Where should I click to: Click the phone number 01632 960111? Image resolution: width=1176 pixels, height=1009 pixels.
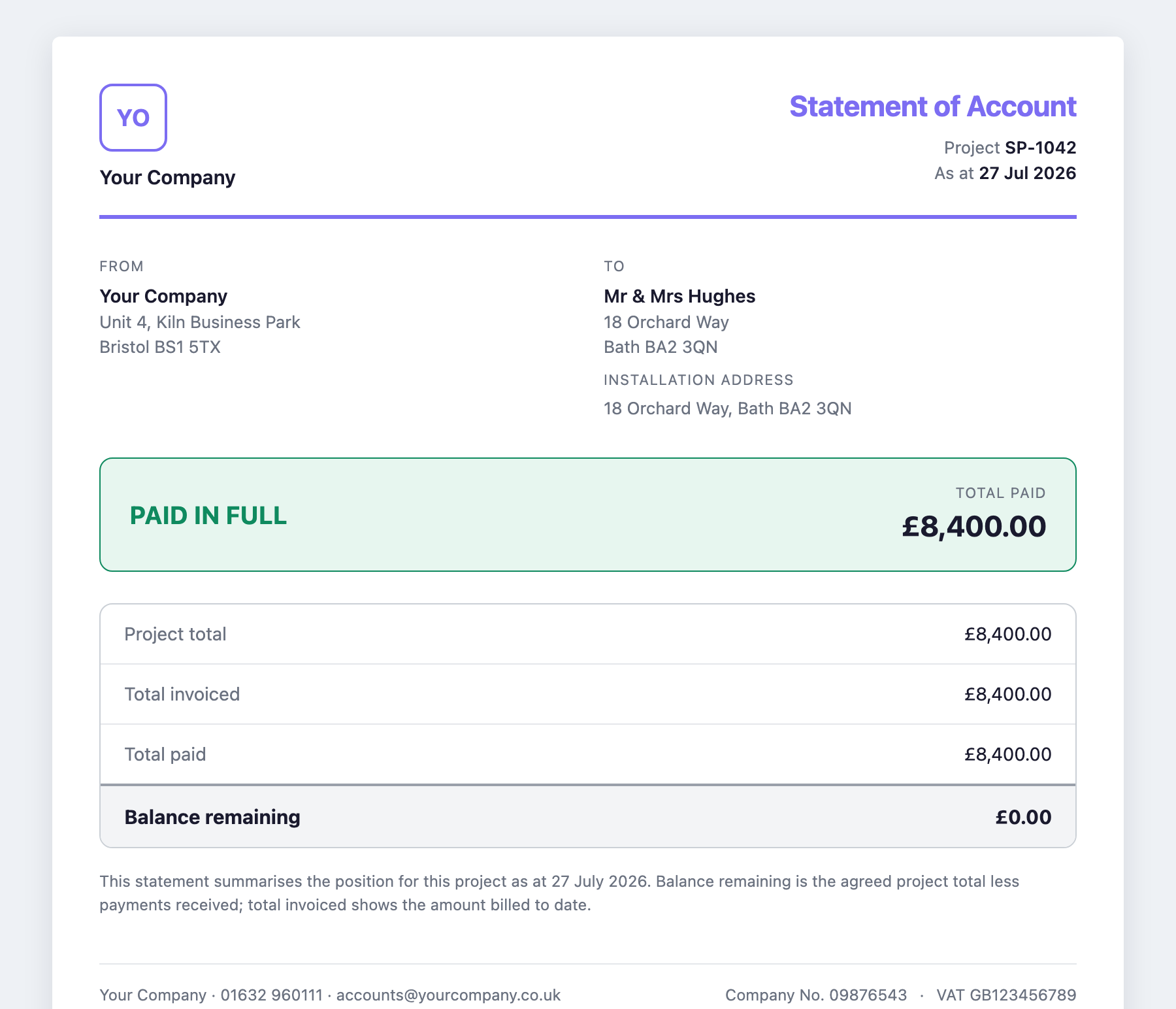tap(272, 995)
